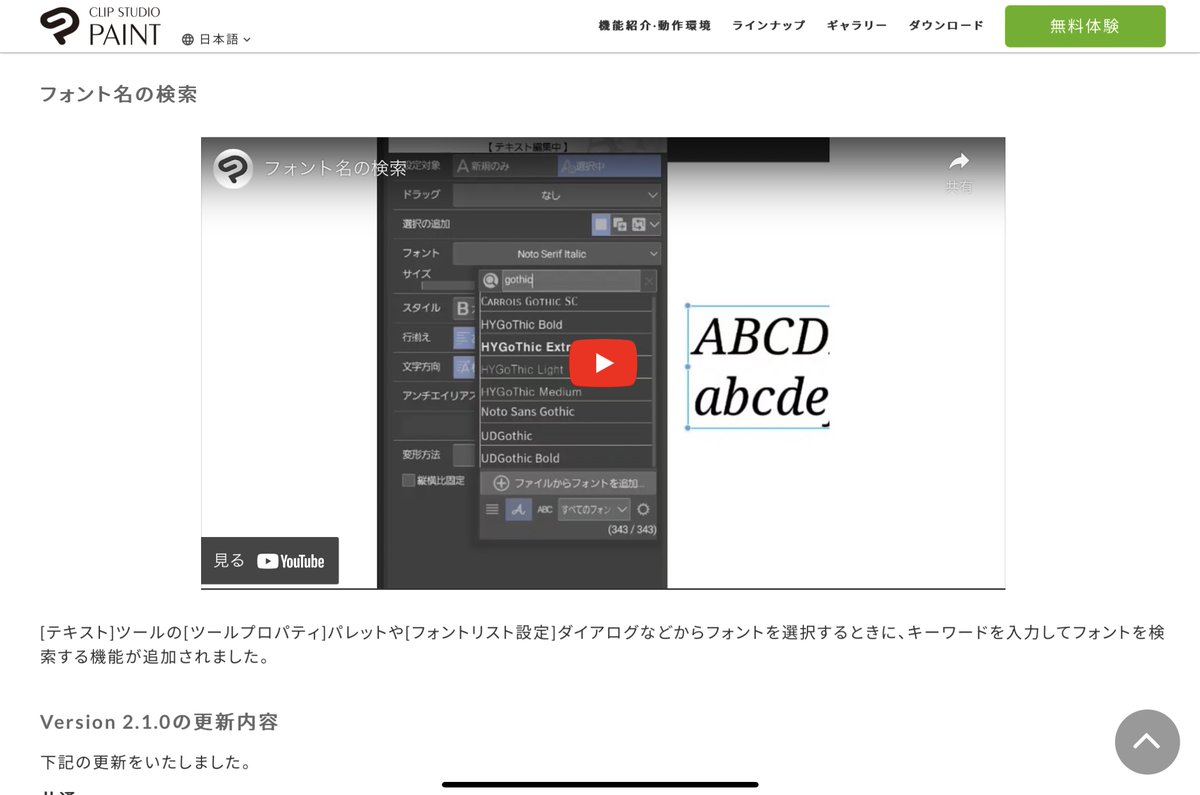This screenshot has height=795, width=1200.
Task: Click the bold B style icon
Action: (x=463, y=308)
